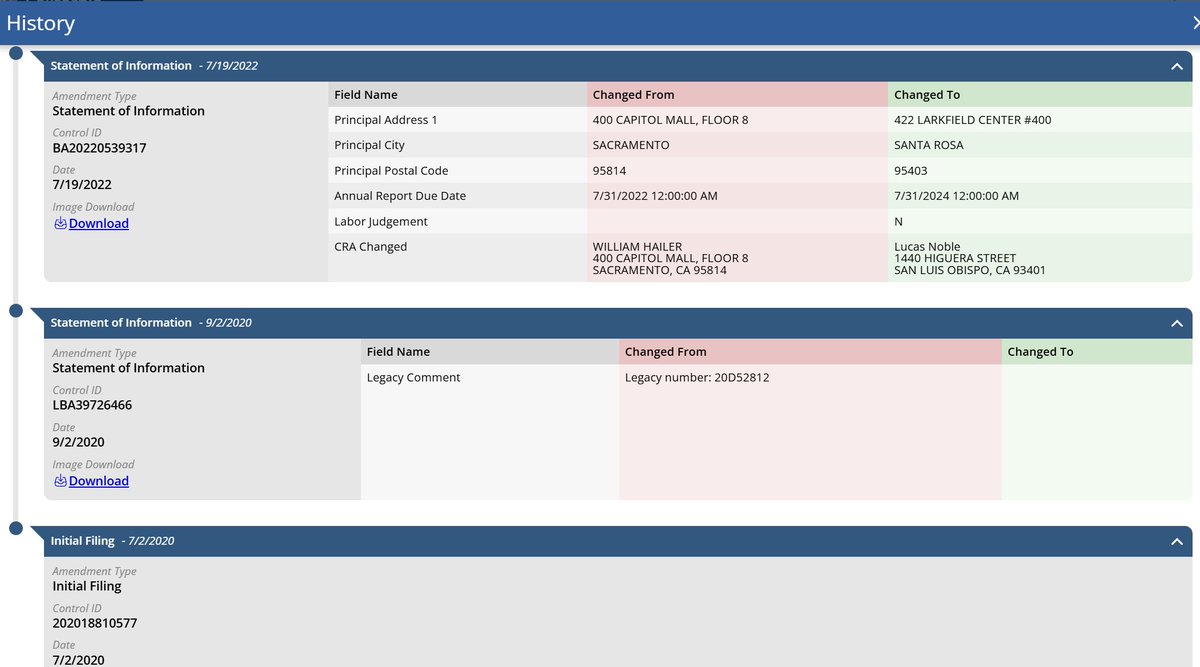The width and height of the screenshot is (1200, 667).
Task: Select the due date 7/31/2022 12:00:00 AM
Action: click(x=655, y=196)
